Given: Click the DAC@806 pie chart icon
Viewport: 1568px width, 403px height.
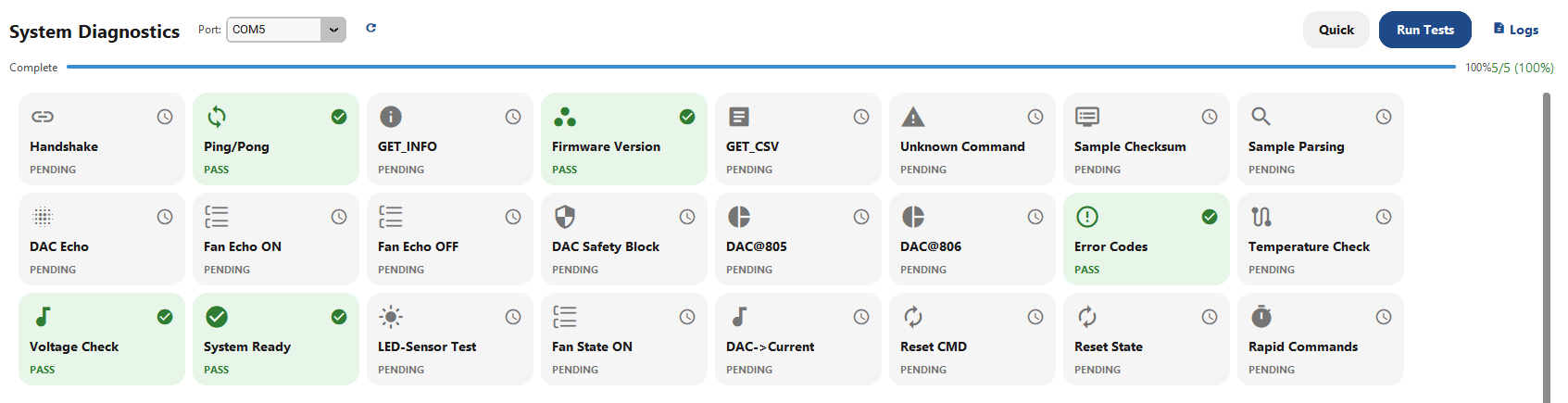Looking at the screenshot, I should pyautogui.click(x=913, y=217).
